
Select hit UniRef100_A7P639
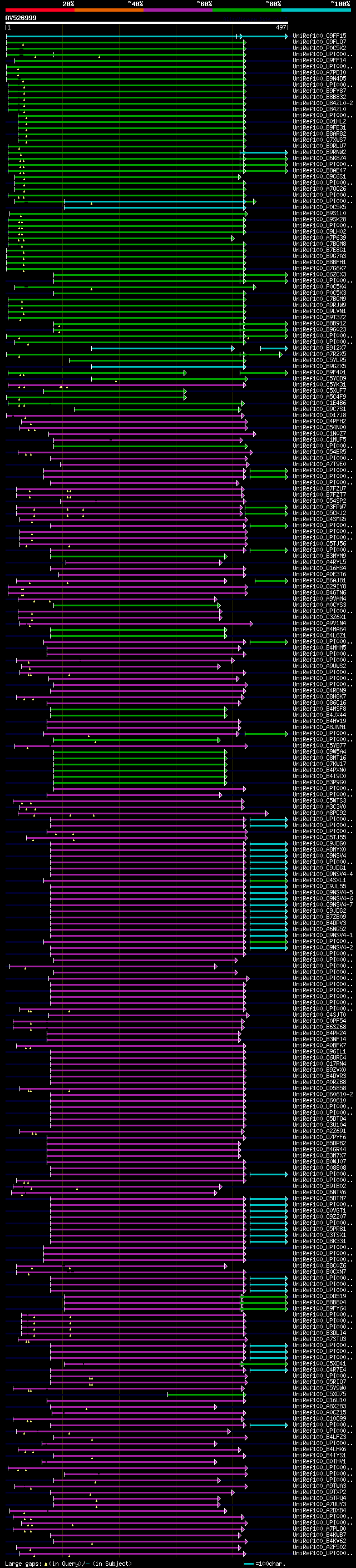point(319,238)
